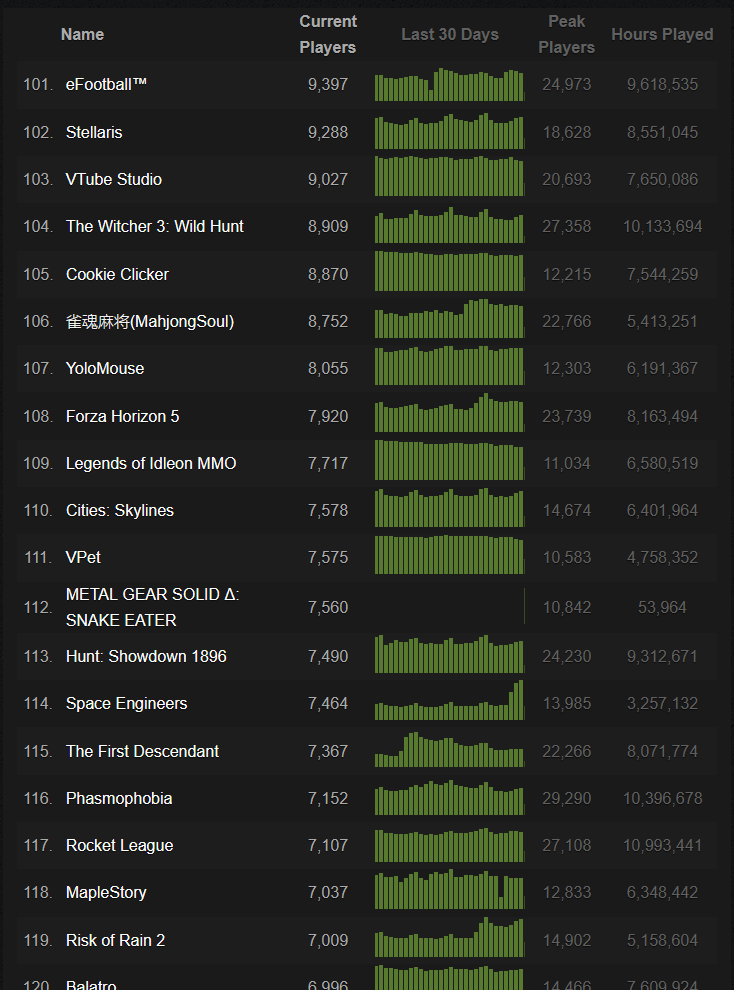Open Hunt: Showdown 1896 entry
The height and width of the screenshot is (990, 734).
tap(146, 656)
